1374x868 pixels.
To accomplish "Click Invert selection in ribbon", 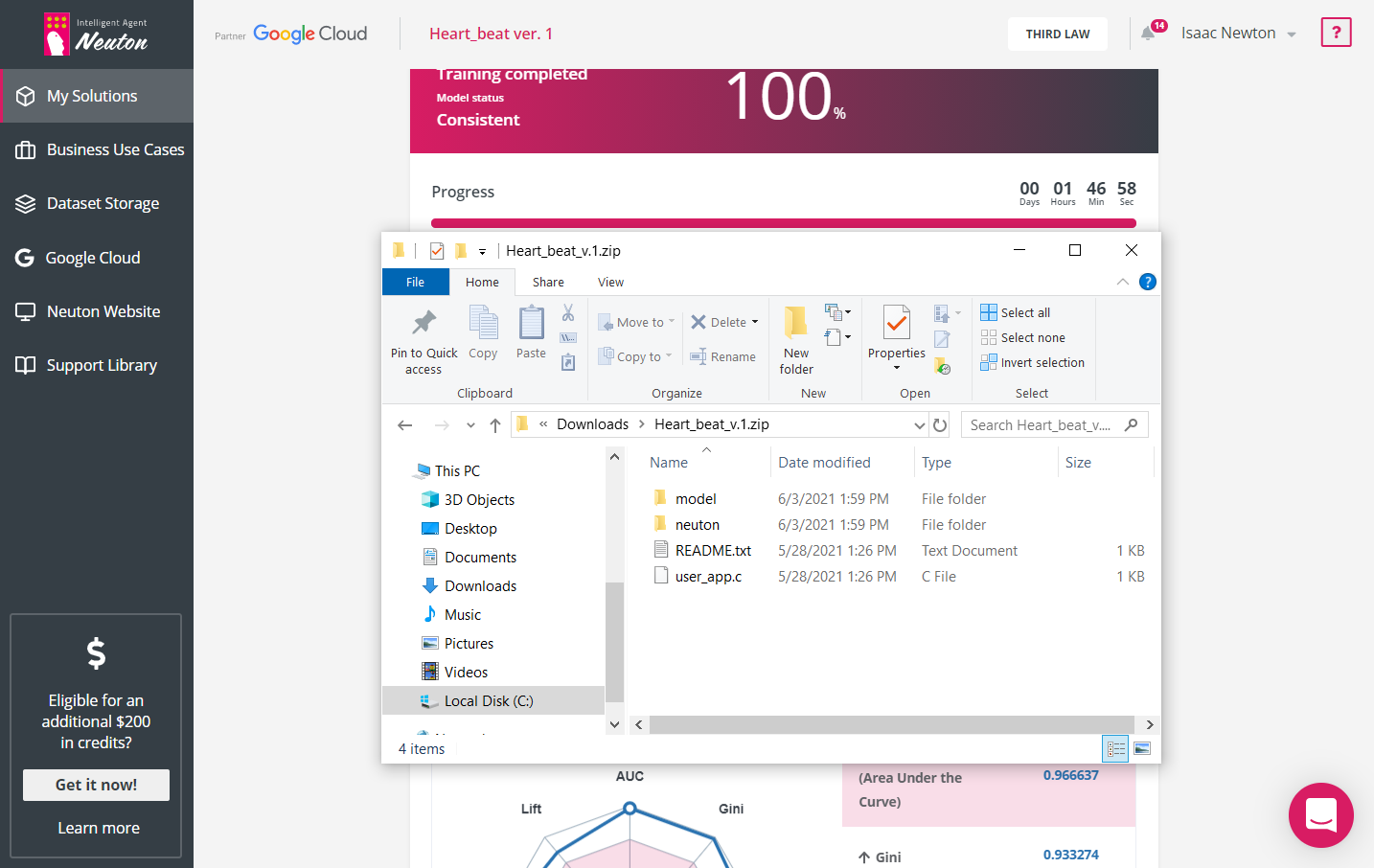I will (1033, 363).
